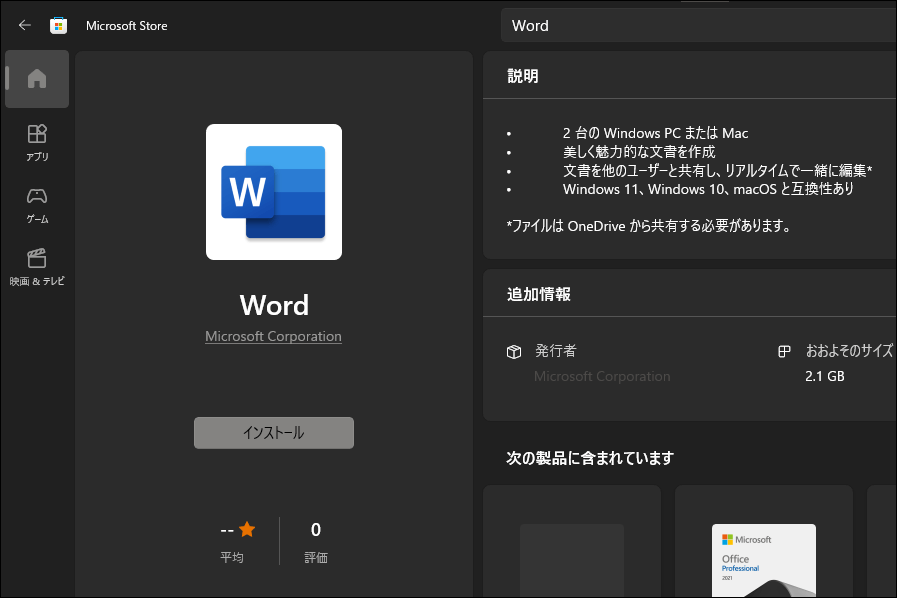
Task: Click the 追加情報 section heading
Action: pos(539,294)
